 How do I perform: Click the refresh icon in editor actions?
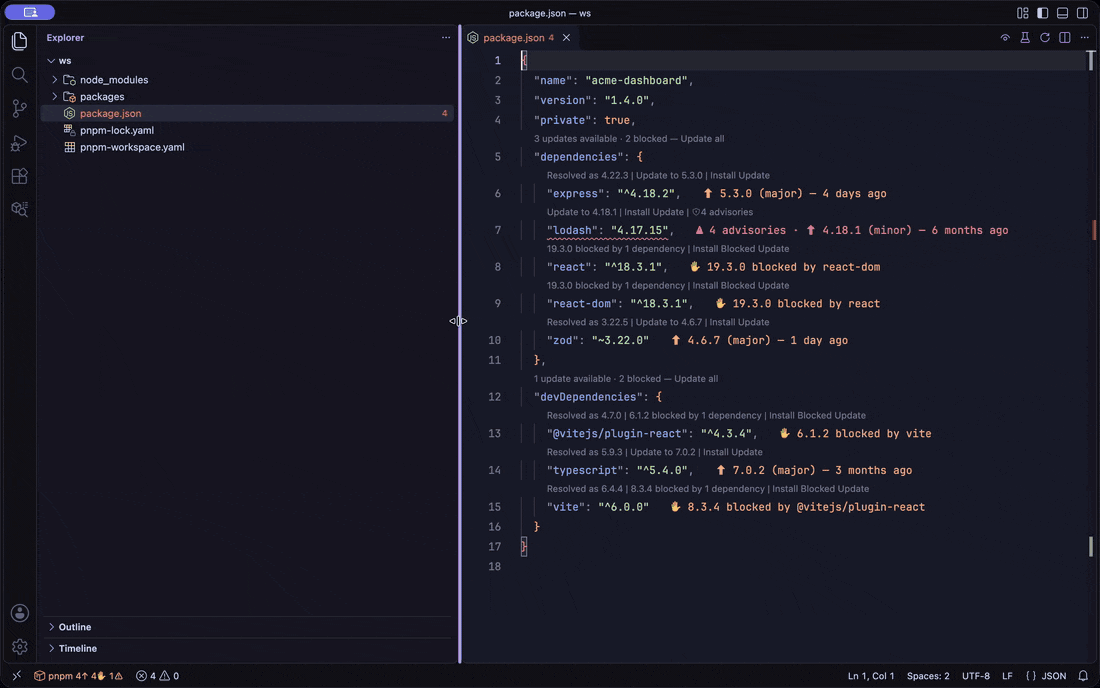tap(1045, 38)
